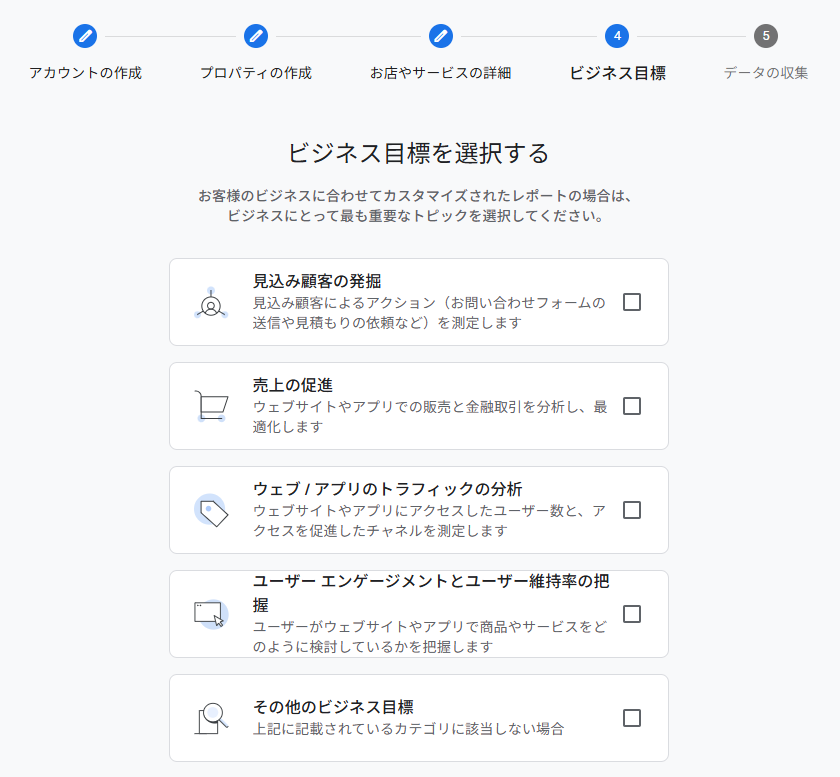This screenshot has width=840, height=777.
Task: Click the lead generation person icon
Action: [211, 304]
